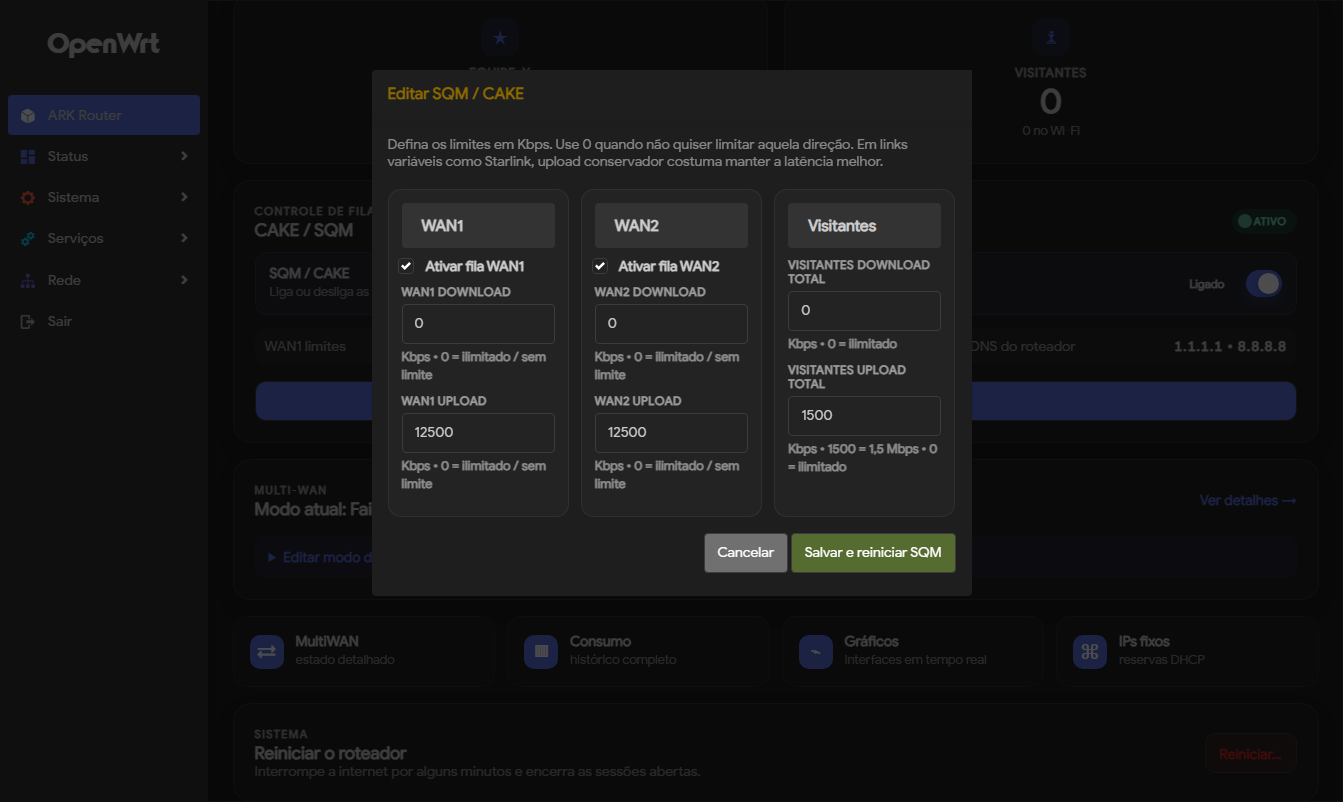Expand the Sistema submenu chevron
Image resolution: width=1343 pixels, height=802 pixels.
tap(184, 197)
